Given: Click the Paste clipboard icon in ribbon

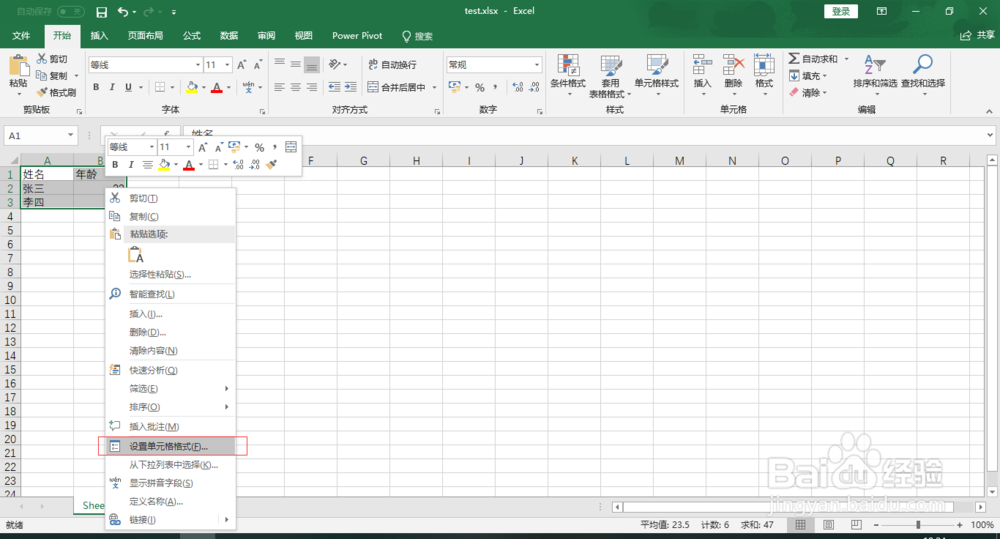Looking at the screenshot, I should point(18,66).
